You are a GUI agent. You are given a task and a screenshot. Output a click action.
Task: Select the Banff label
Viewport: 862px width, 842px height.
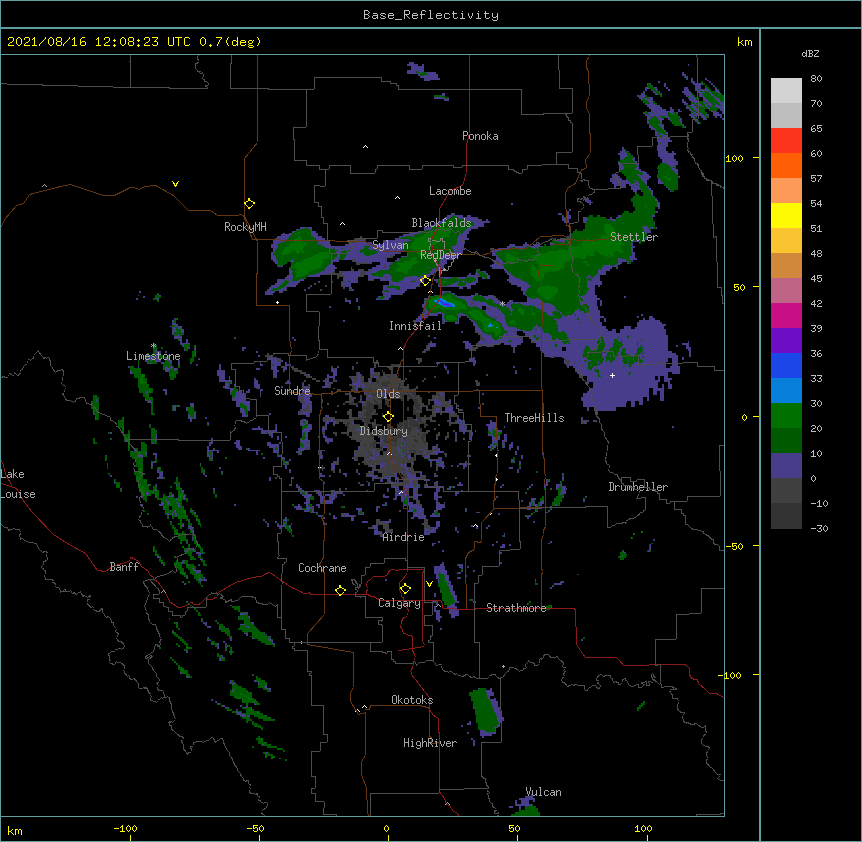point(124,567)
